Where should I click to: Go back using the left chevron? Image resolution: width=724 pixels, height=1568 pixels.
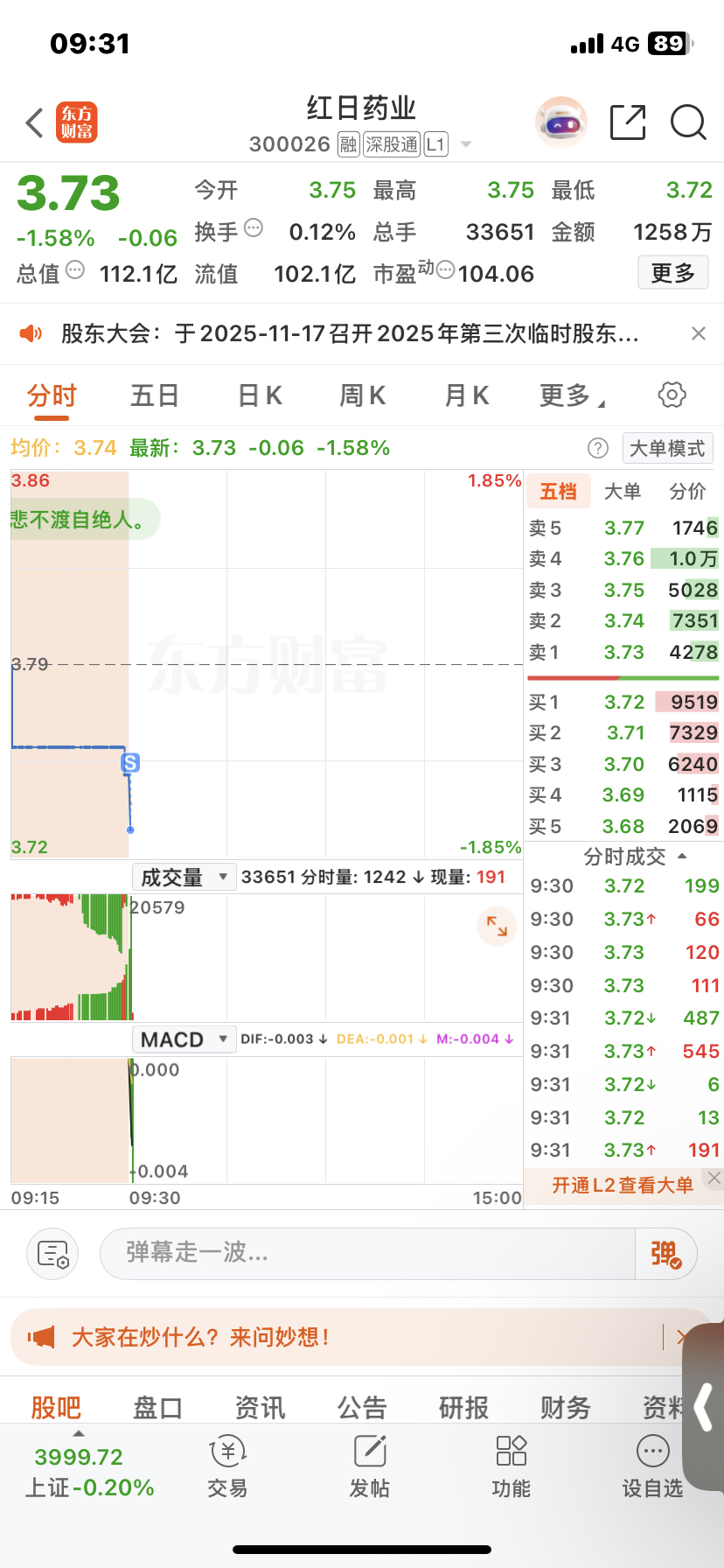(x=34, y=123)
